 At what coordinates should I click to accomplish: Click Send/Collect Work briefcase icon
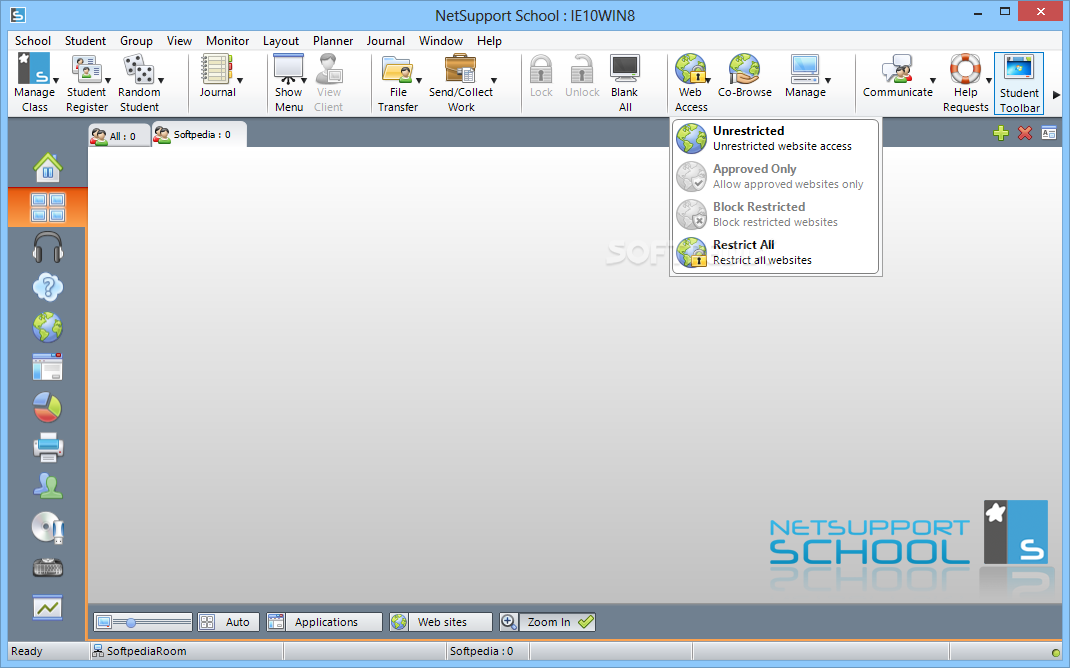[x=460, y=69]
